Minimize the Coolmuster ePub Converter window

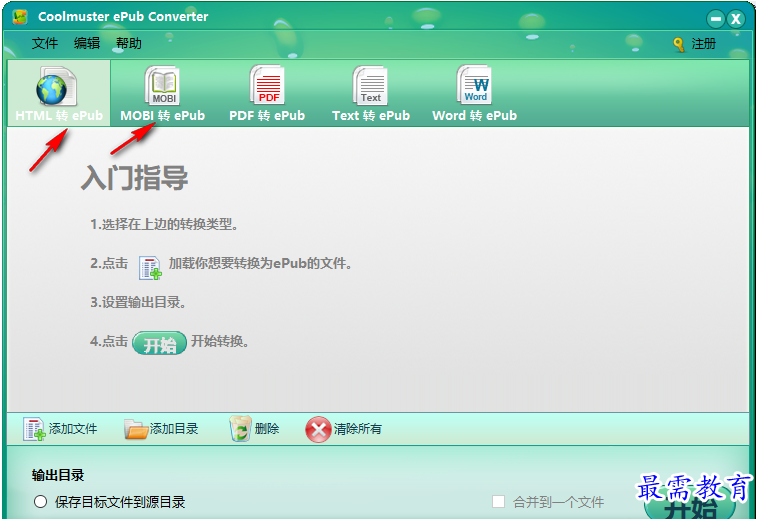coord(715,19)
